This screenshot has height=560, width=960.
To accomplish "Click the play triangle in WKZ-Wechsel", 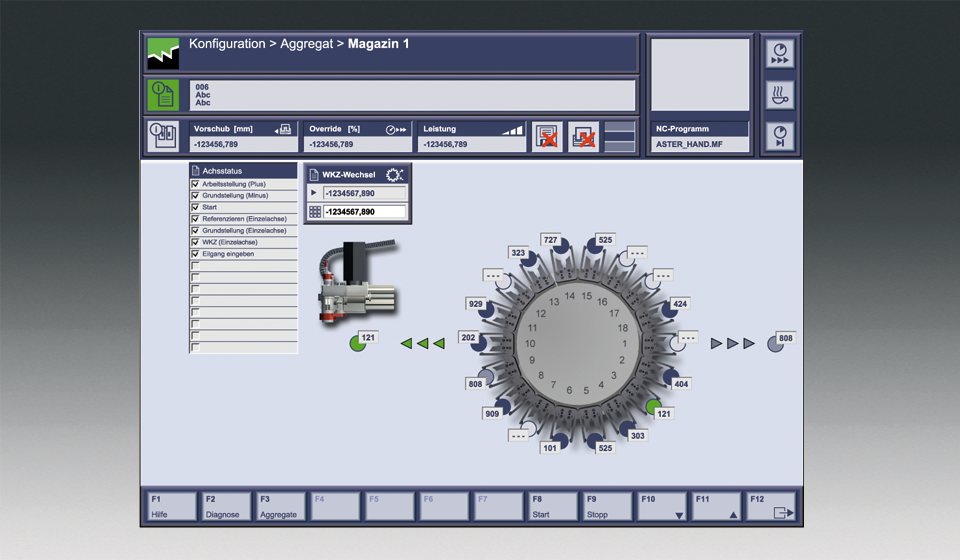I will (314, 192).
